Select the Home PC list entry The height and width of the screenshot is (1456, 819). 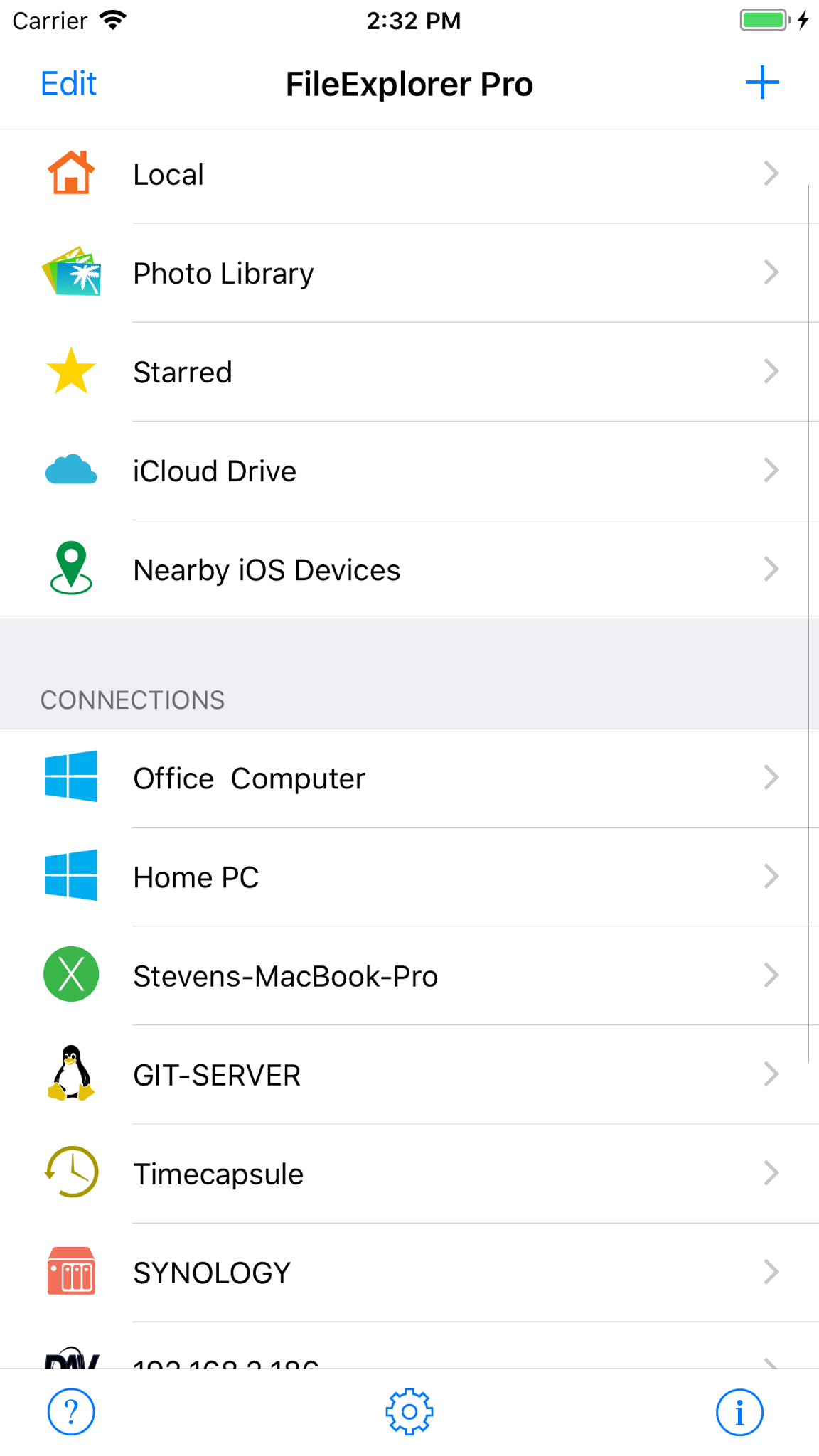coord(409,877)
